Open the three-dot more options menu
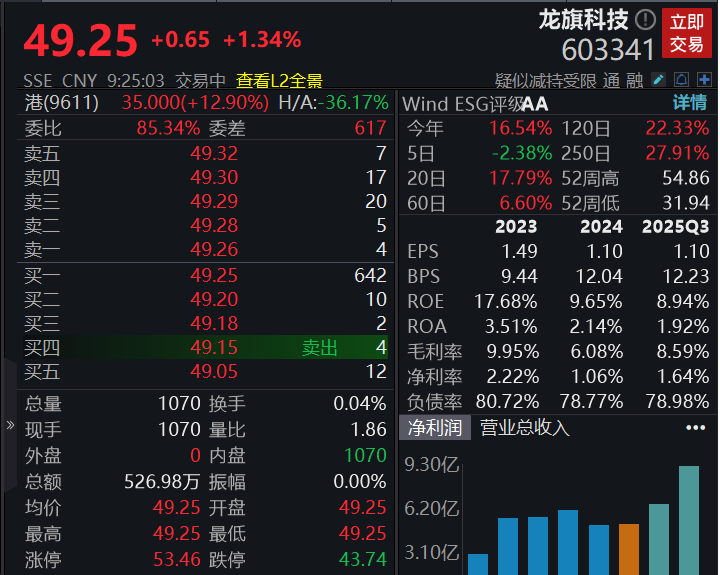Image resolution: width=720 pixels, height=575 pixels. point(695,428)
